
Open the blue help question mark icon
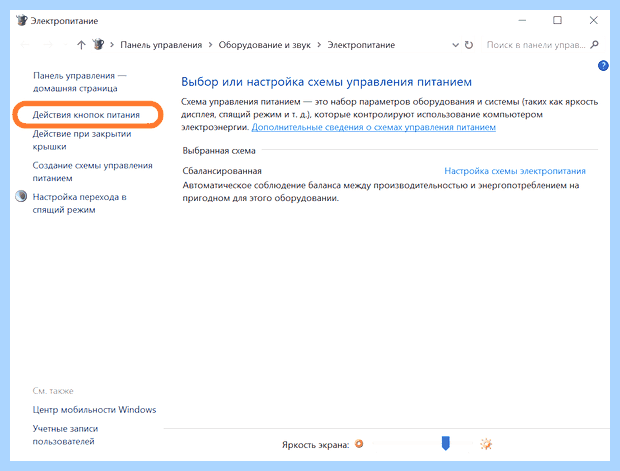(x=603, y=66)
